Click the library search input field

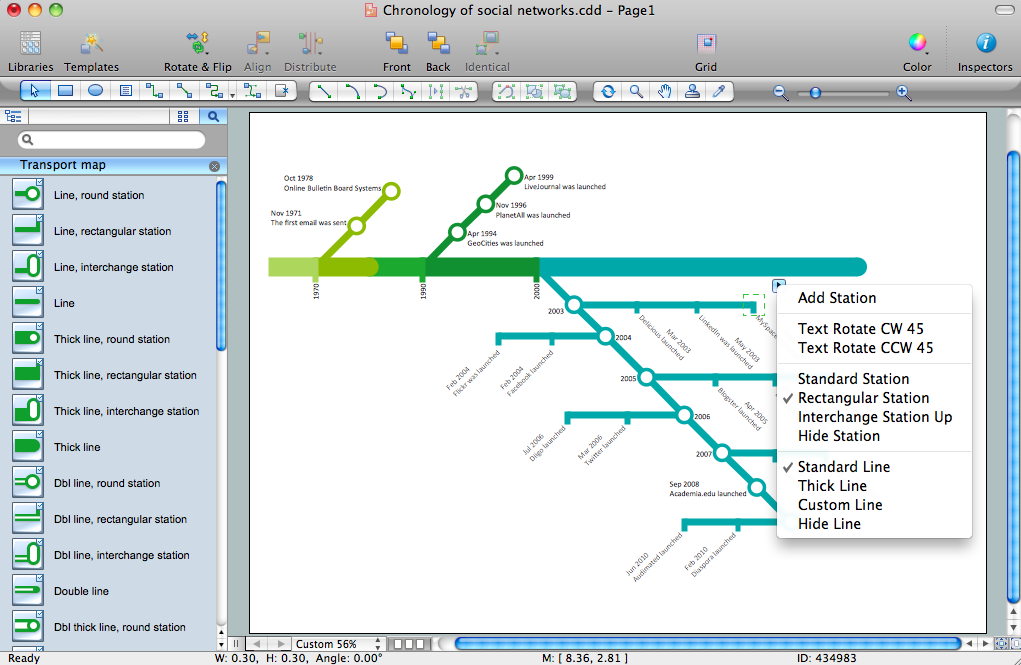coord(111,139)
